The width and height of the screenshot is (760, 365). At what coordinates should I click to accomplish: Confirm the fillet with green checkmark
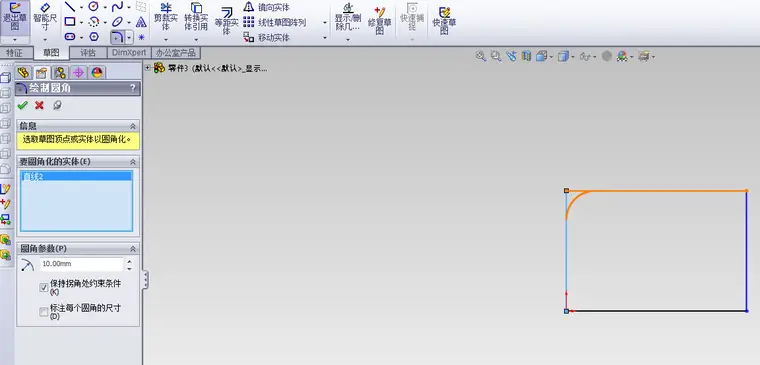22,105
